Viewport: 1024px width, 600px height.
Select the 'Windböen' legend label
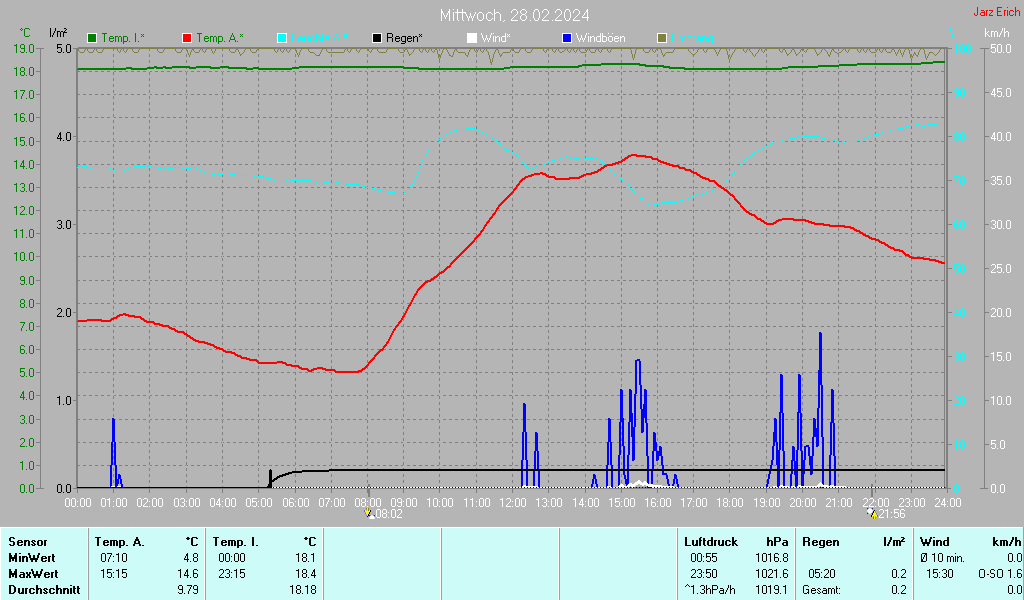[x=600, y=39]
